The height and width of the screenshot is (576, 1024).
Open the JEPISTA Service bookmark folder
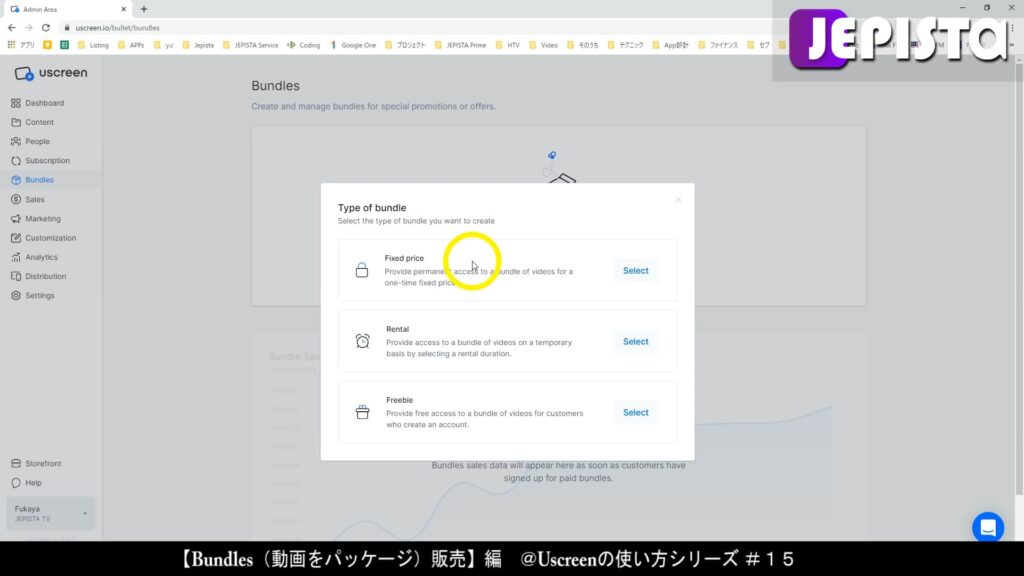point(250,45)
